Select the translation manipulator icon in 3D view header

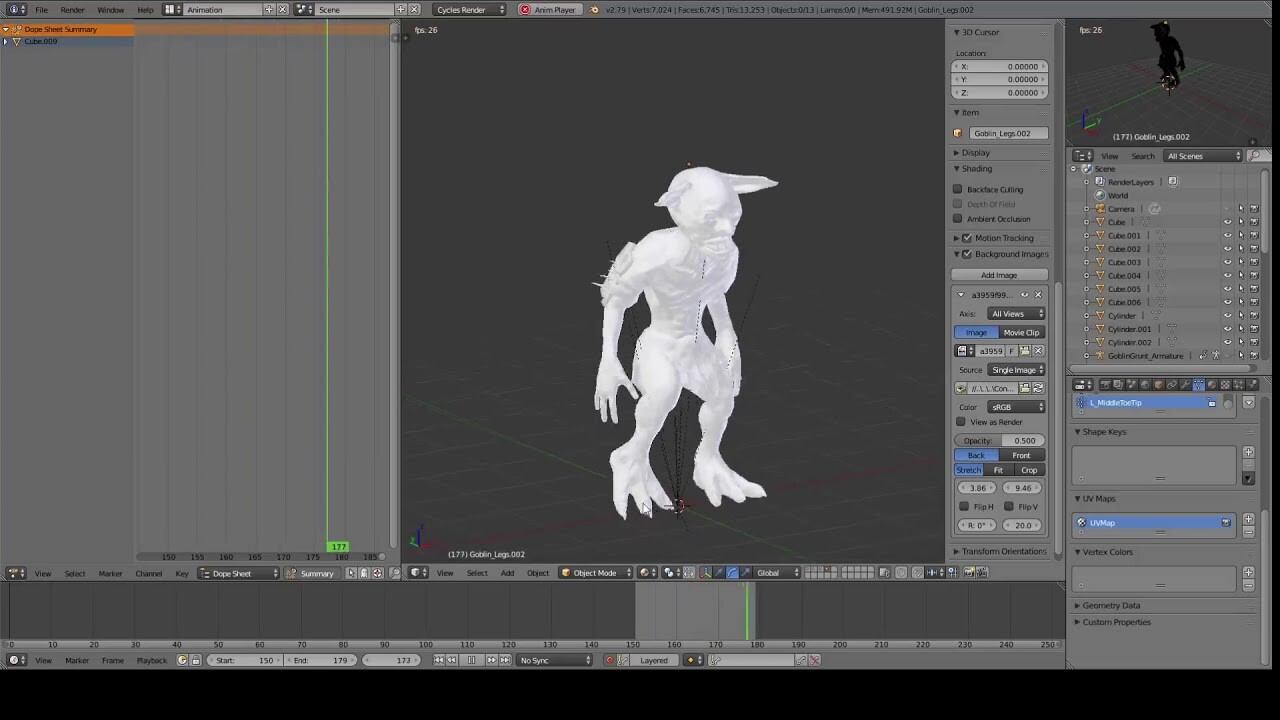point(719,571)
